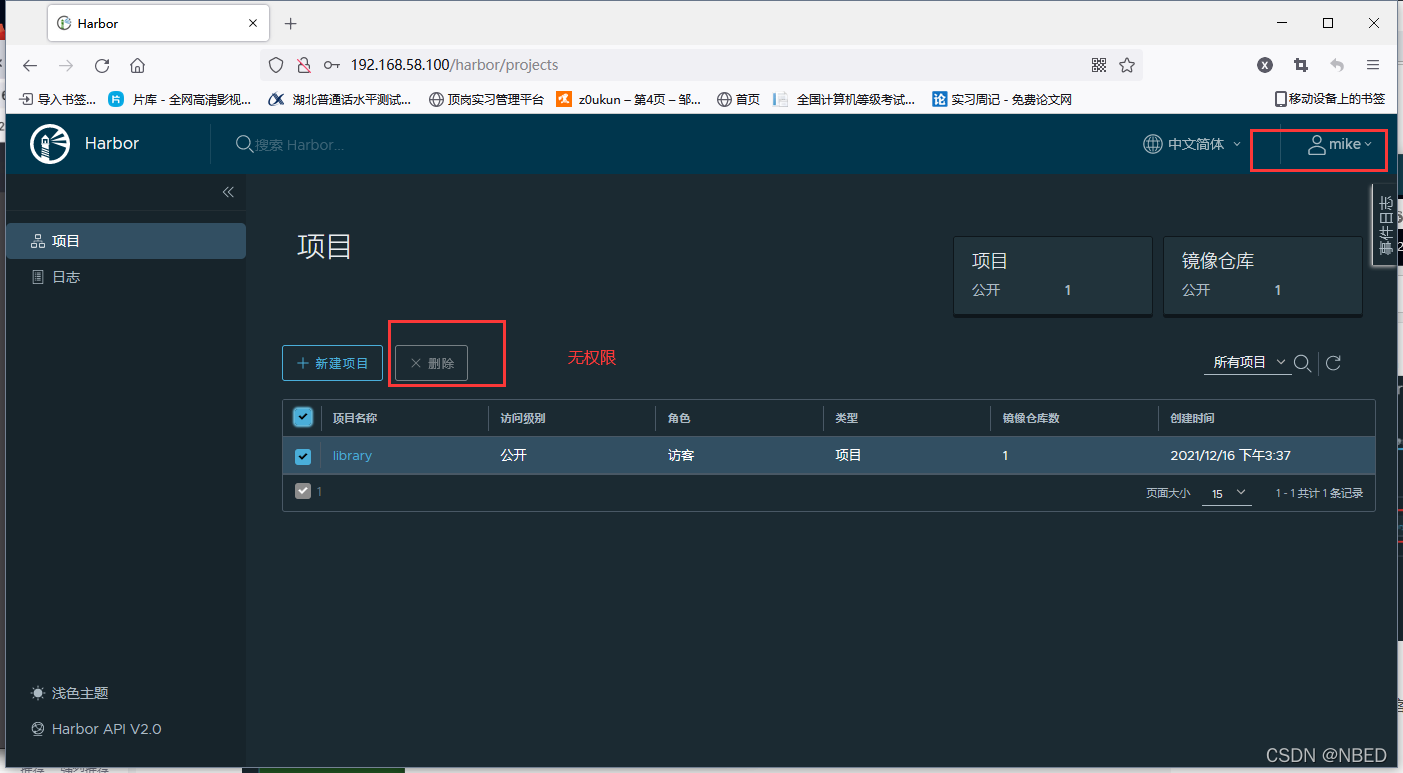This screenshot has width=1403, height=773.
Task: Click the insecure connection lock icon
Action: pyautogui.click(x=304, y=65)
